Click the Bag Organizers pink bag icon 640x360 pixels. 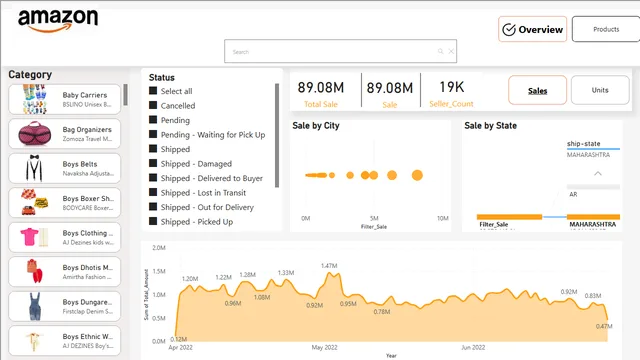35,133
